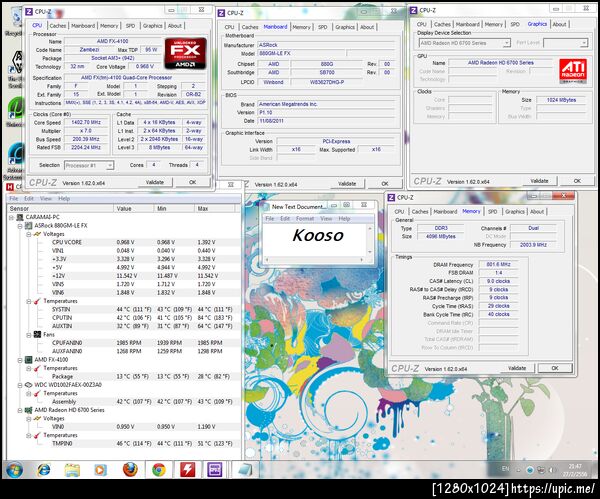Click the CARAMAI-PC computer icon in HWMonitor tree
The image size is (600, 499).
(x=20, y=217)
